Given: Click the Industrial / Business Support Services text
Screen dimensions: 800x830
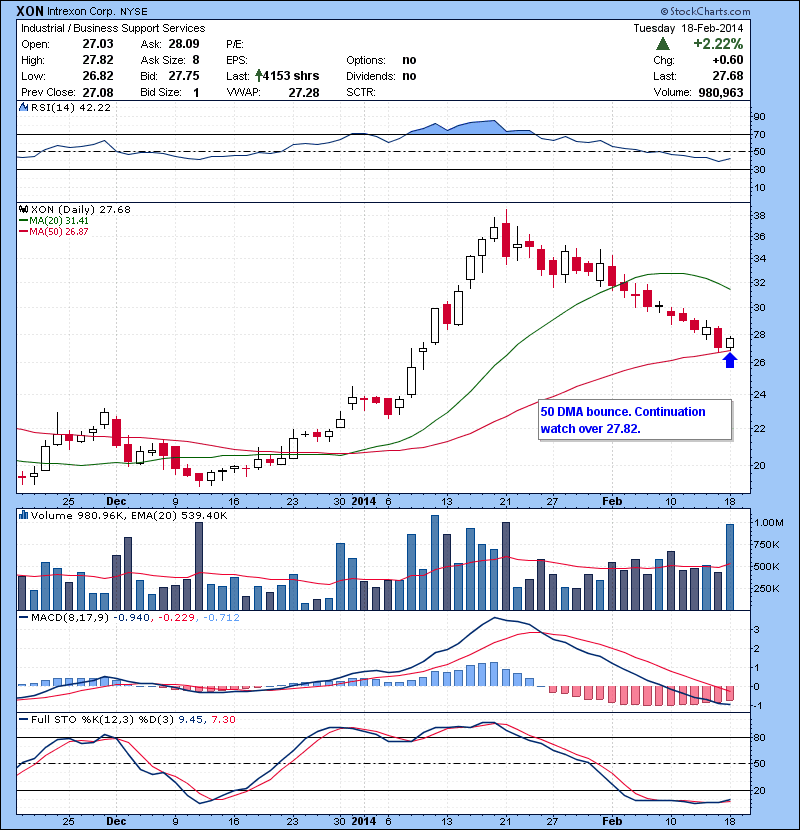Looking at the screenshot, I should [113, 29].
